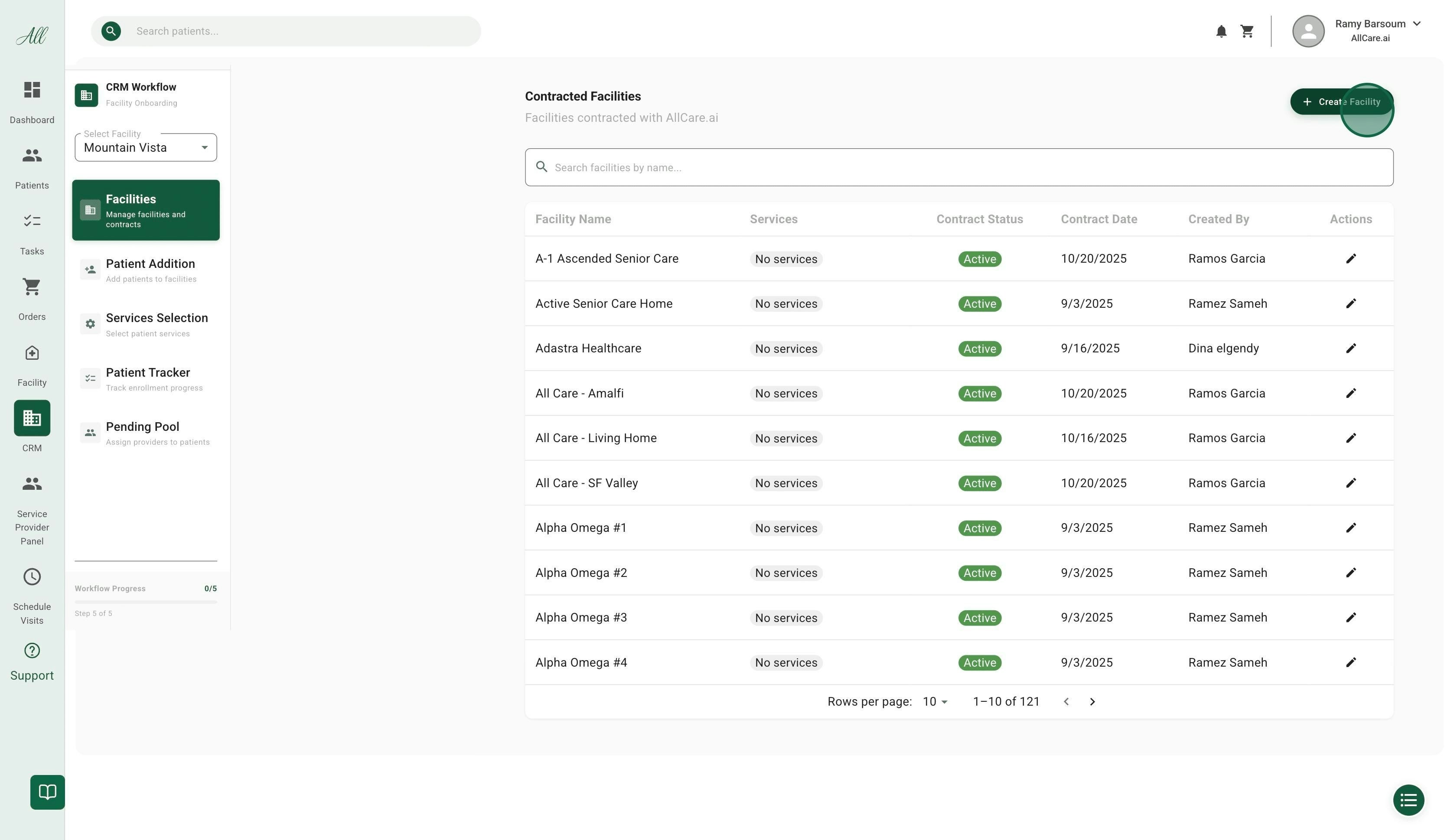This screenshot has width=1454, height=840.
Task: Edit Adastra Healthcare with pencil icon
Action: coord(1351,348)
